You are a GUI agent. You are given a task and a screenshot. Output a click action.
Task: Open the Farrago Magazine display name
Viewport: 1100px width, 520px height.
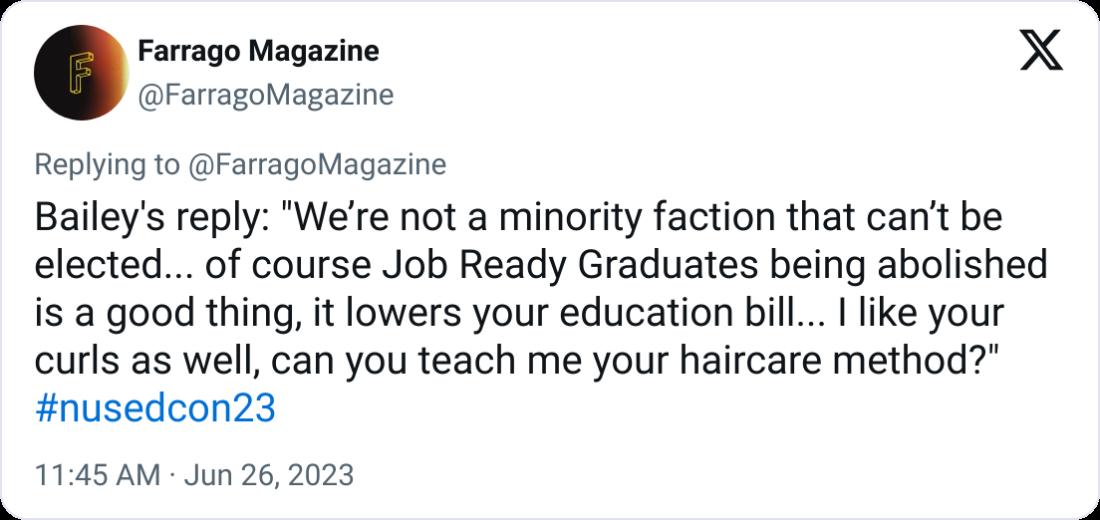pyautogui.click(x=258, y=51)
